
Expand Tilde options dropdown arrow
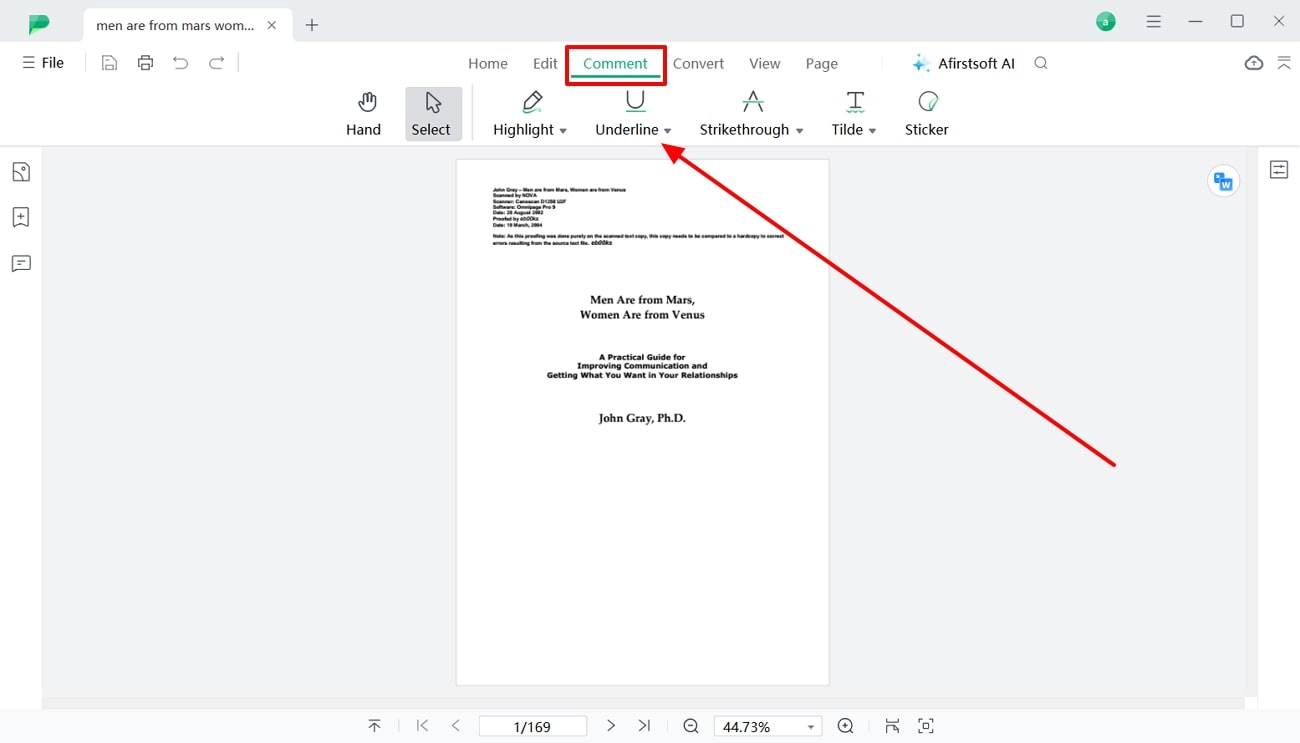click(872, 131)
